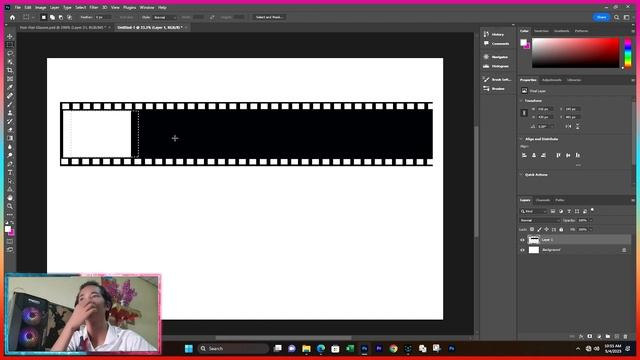Select the Zoom tool
This screenshot has height=360, width=640.
pos(10,206)
